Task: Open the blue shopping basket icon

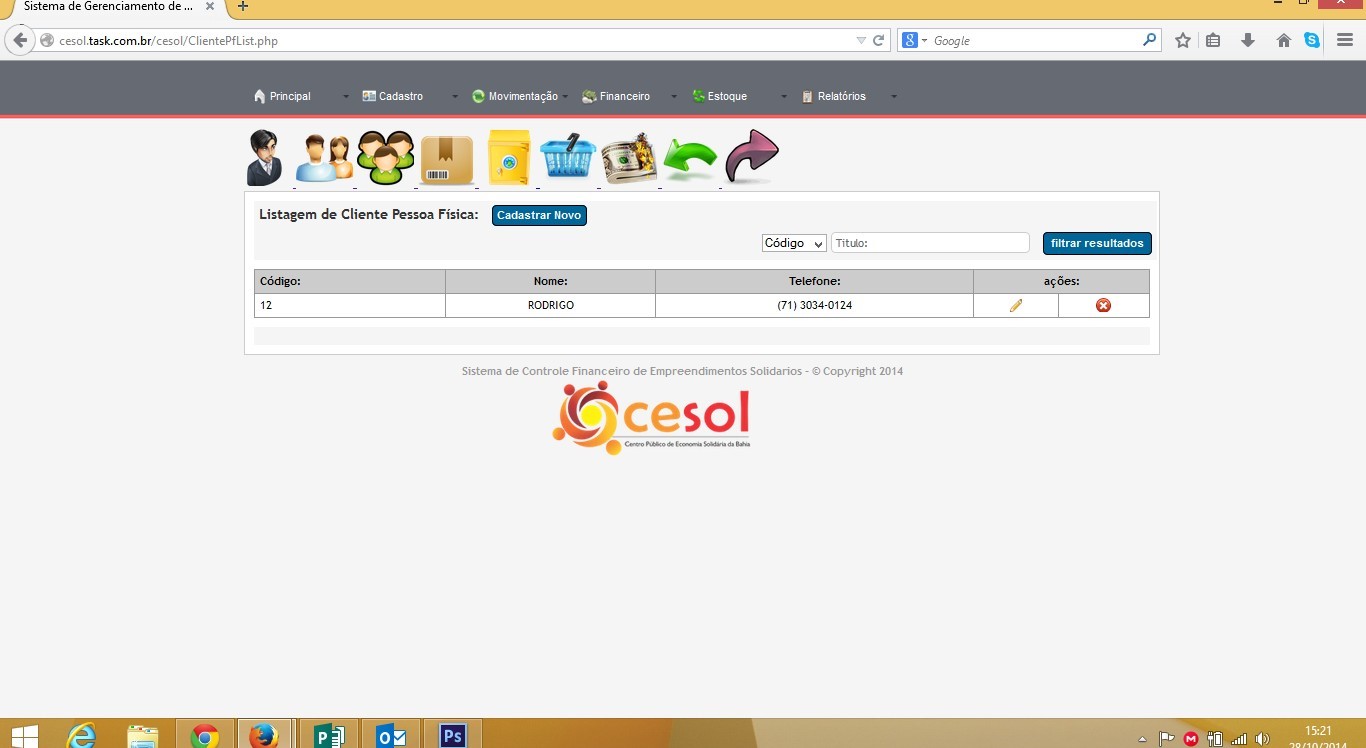Action: (568, 157)
